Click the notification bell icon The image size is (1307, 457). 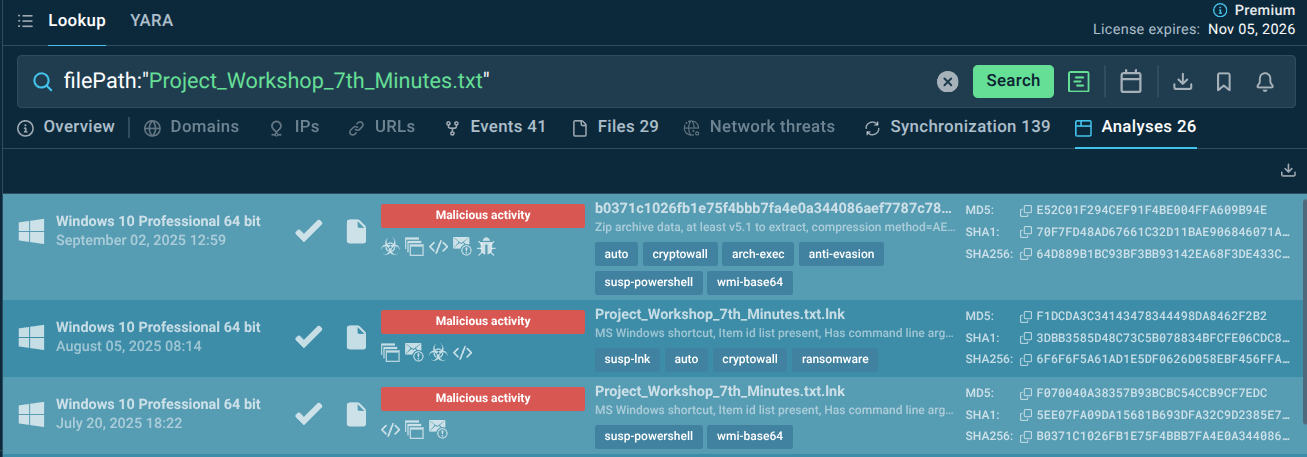(1265, 82)
